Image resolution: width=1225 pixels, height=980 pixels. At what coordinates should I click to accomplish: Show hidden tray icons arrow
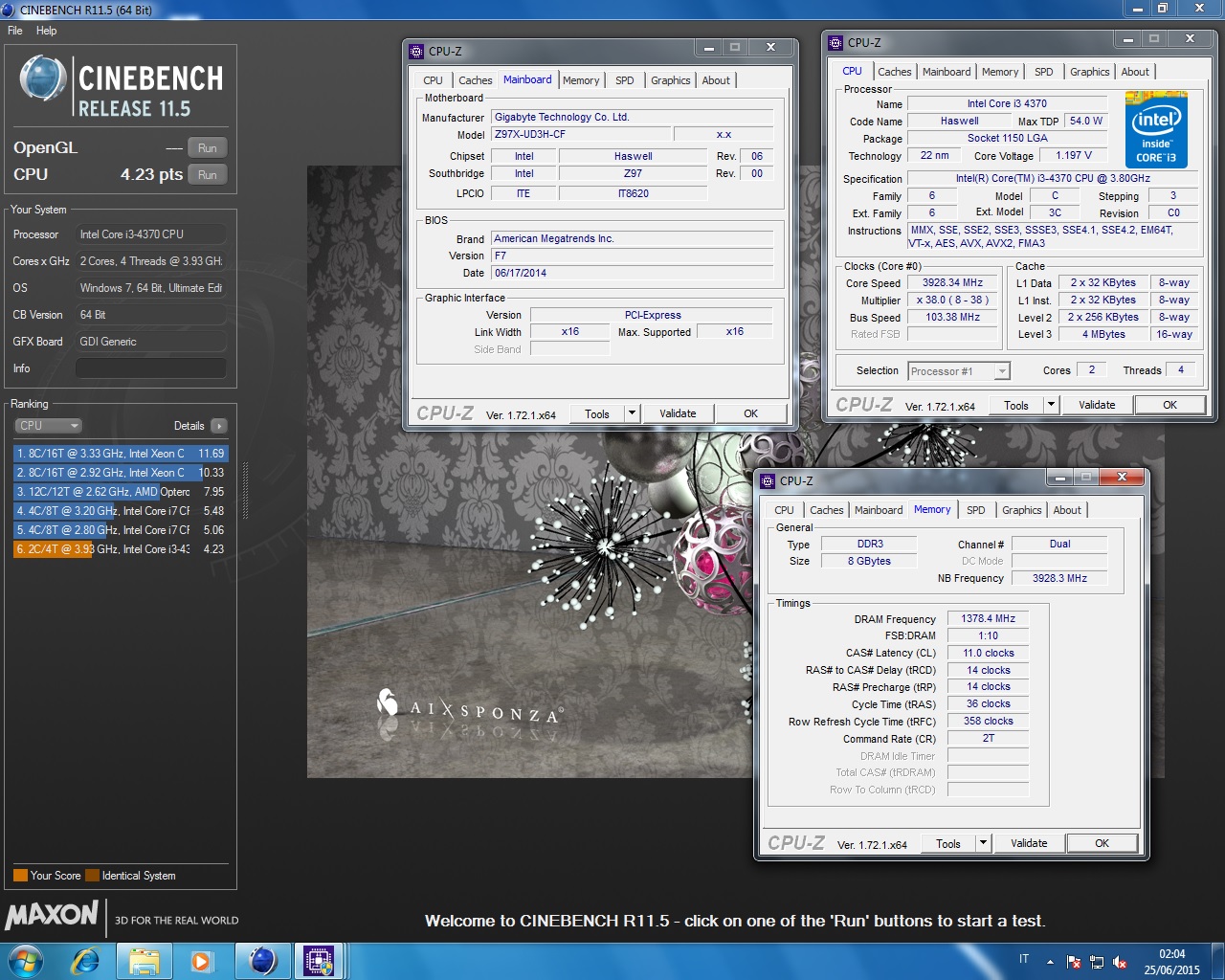(x=1051, y=962)
